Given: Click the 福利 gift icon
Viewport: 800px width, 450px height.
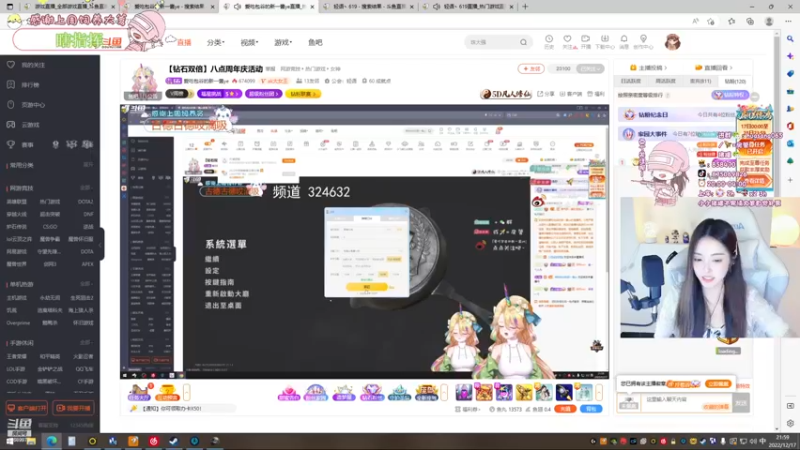Looking at the screenshot, I should [x=595, y=94].
